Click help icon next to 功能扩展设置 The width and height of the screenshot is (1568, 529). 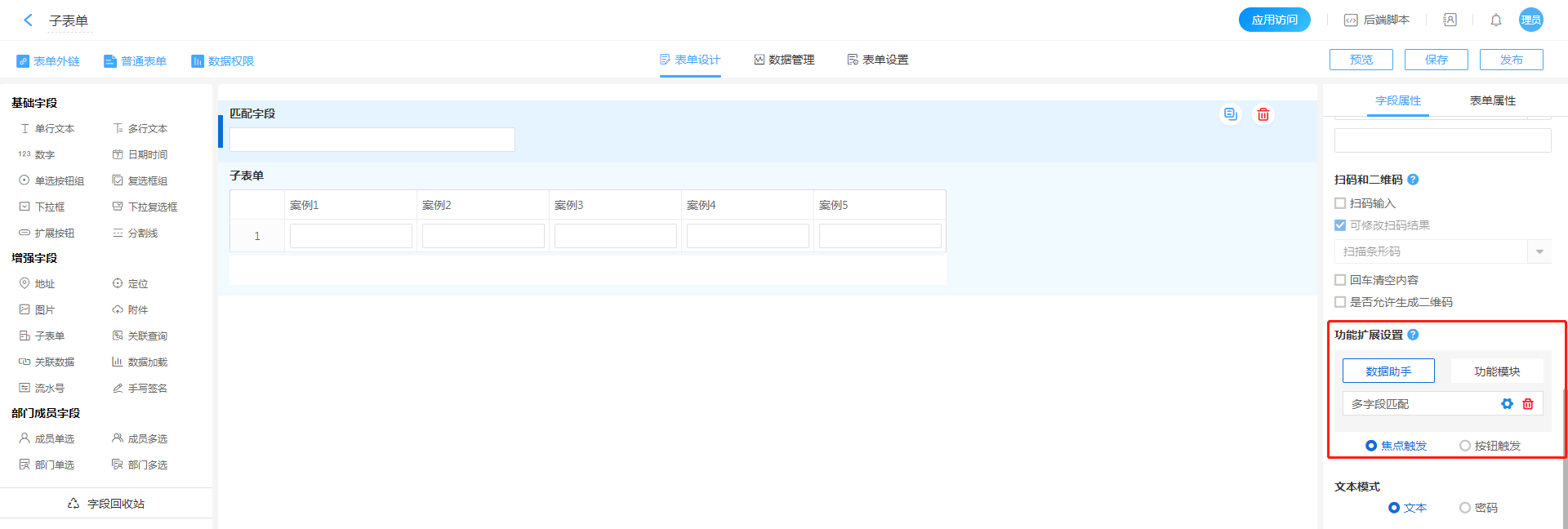tap(1413, 335)
